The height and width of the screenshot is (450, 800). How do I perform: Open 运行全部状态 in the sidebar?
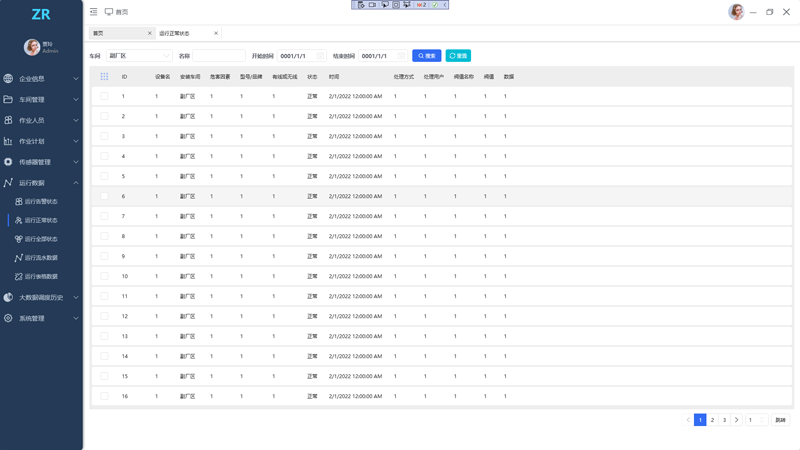point(41,239)
